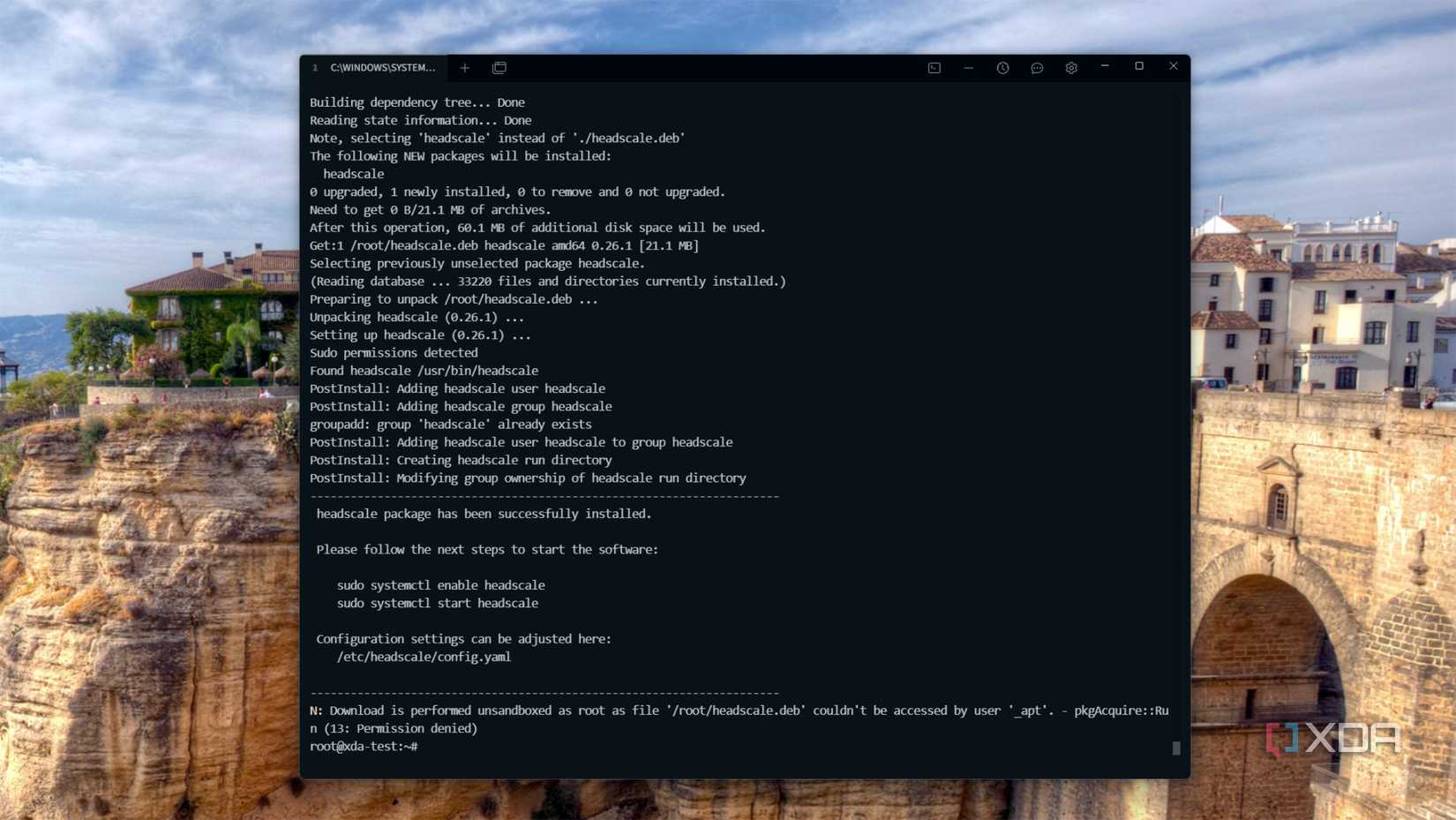Open command history clock icon
Screen dimensions: 1456x820
tap(1003, 68)
